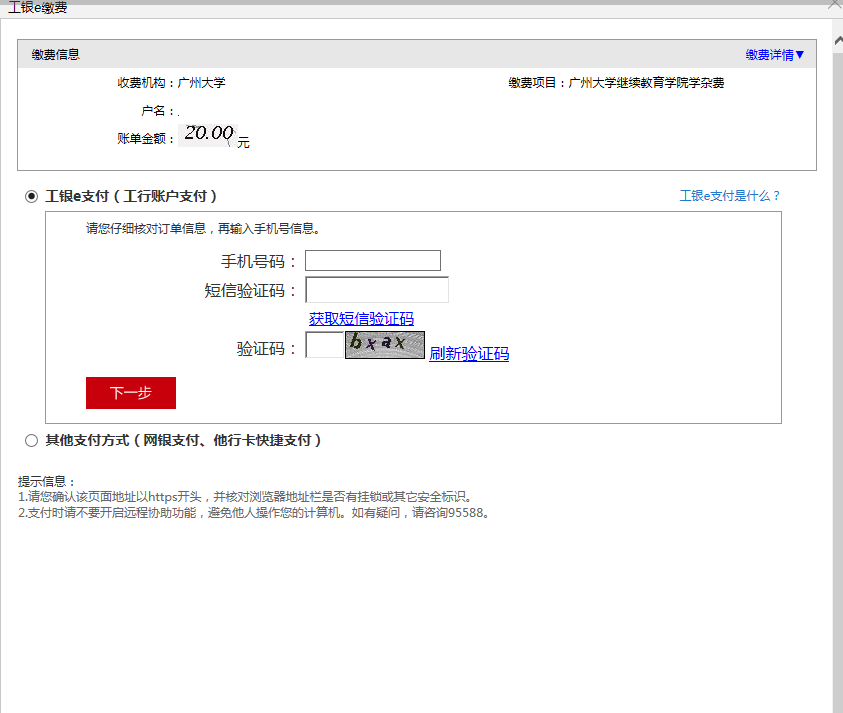The width and height of the screenshot is (843, 713).
Task: Focus the 验证码 captcha input box
Action: click(324, 345)
